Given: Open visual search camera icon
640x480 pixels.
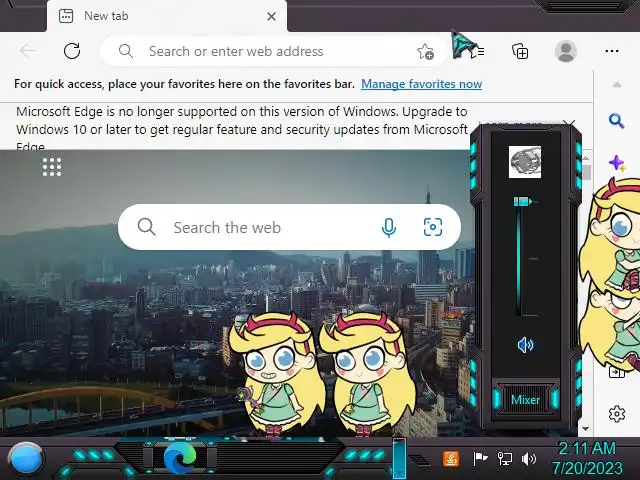Looking at the screenshot, I should click(x=433, y=227).
